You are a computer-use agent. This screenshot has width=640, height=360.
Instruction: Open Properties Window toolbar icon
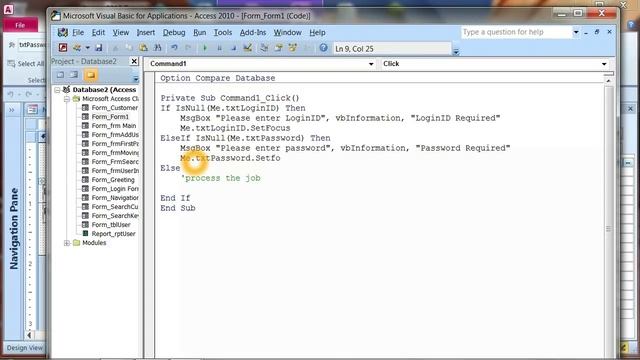(279, 48)
